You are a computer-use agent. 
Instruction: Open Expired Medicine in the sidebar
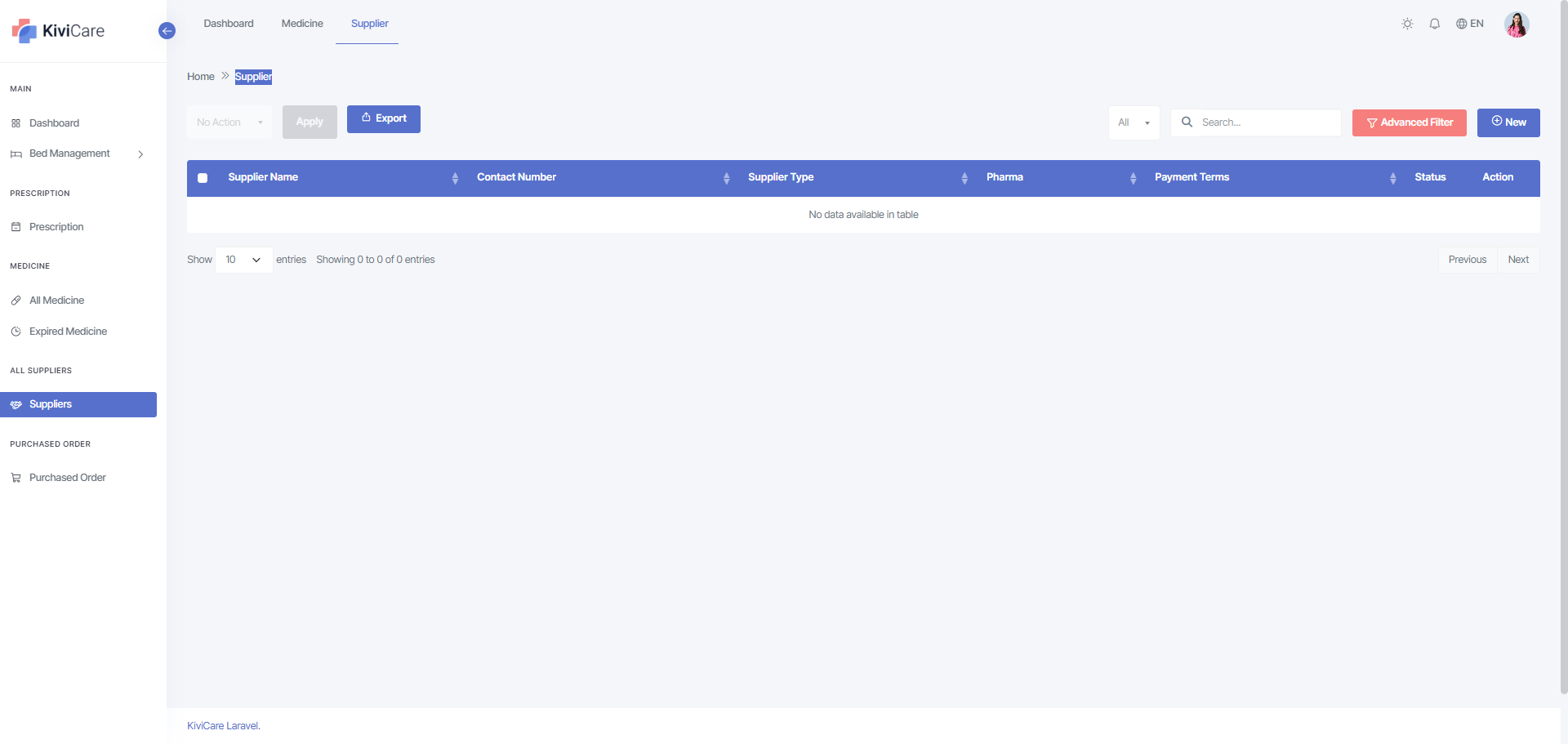(68, 332)
